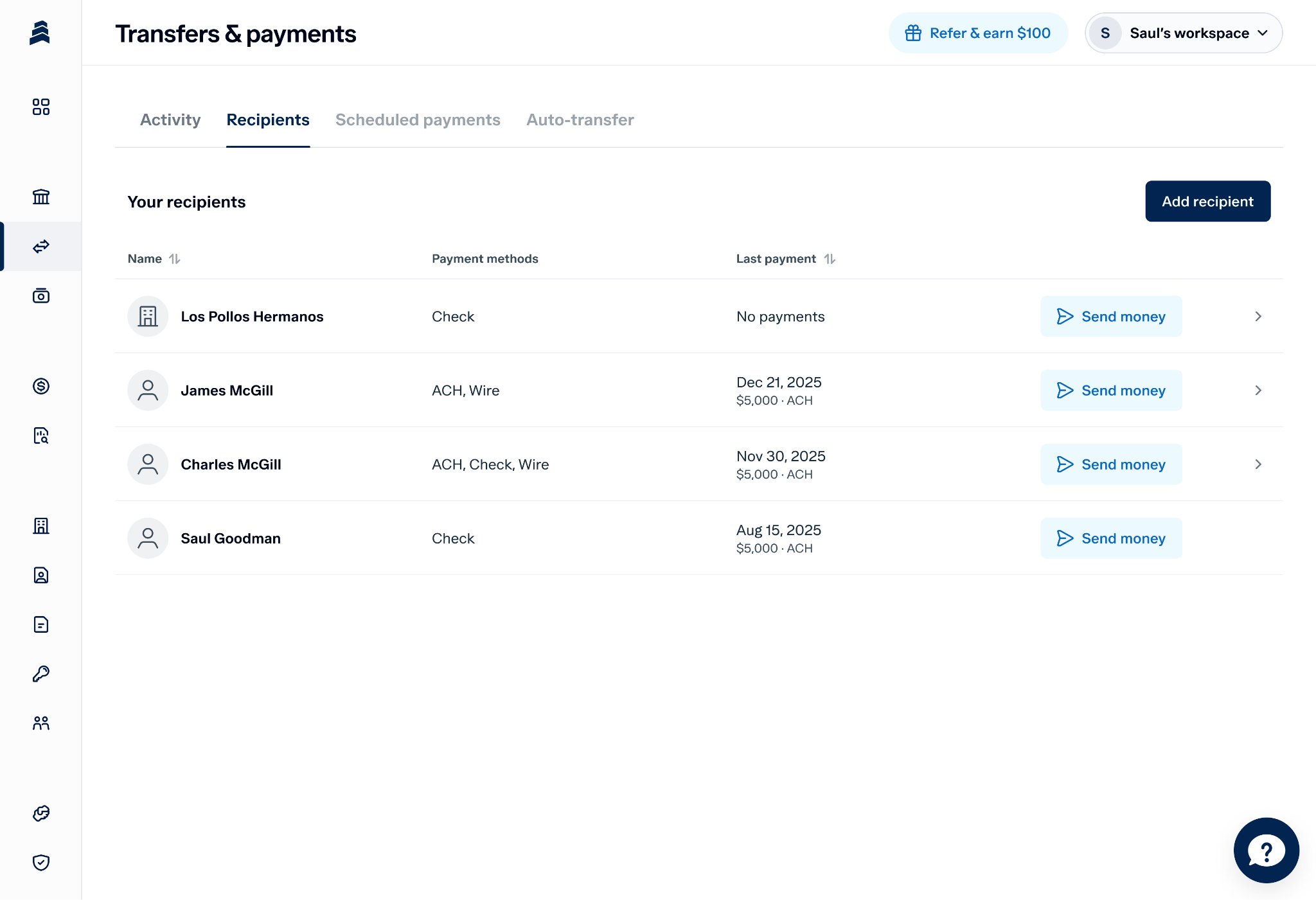Open the dashboard grid icon in sidebar
This screenshot has height=900, width=1316.
(x=41, y=107)
